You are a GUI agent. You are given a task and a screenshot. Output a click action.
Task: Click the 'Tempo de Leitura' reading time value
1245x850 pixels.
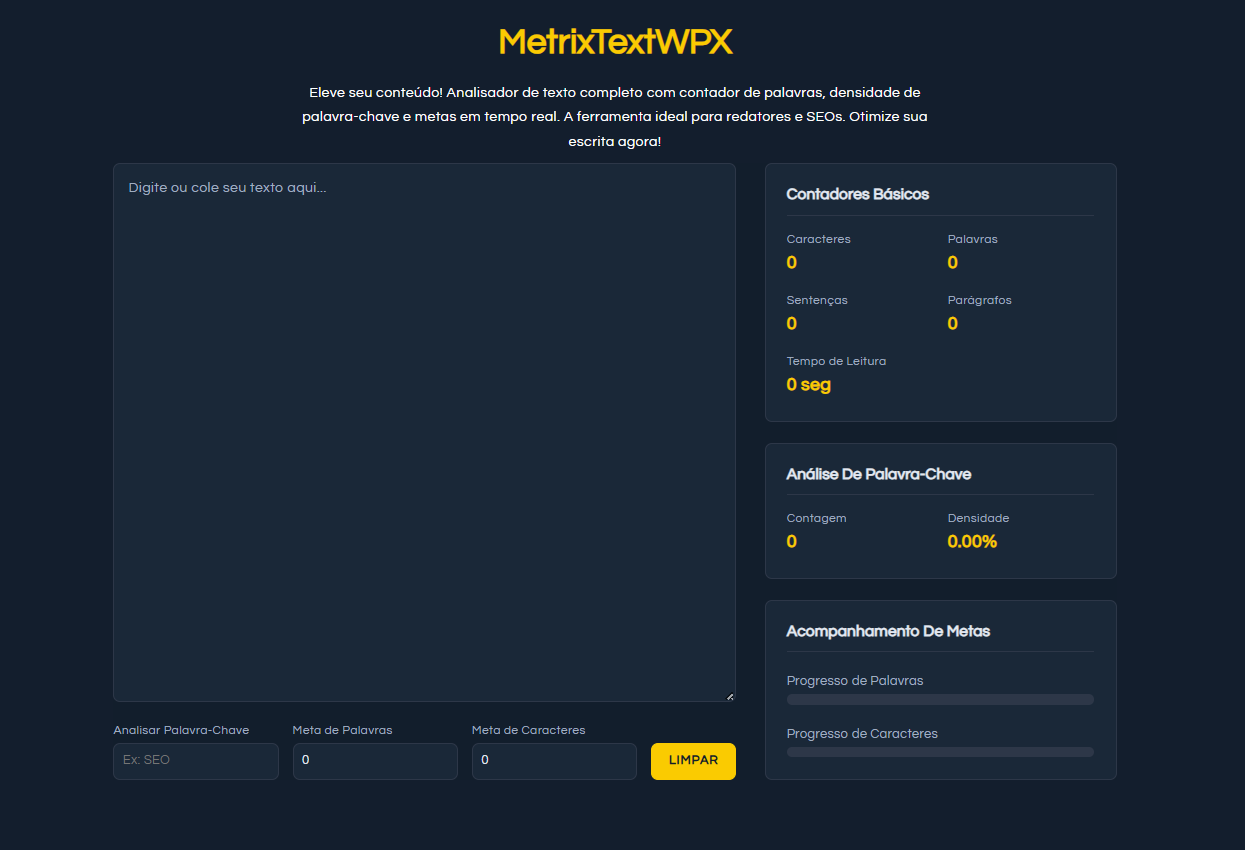(808, 384)
